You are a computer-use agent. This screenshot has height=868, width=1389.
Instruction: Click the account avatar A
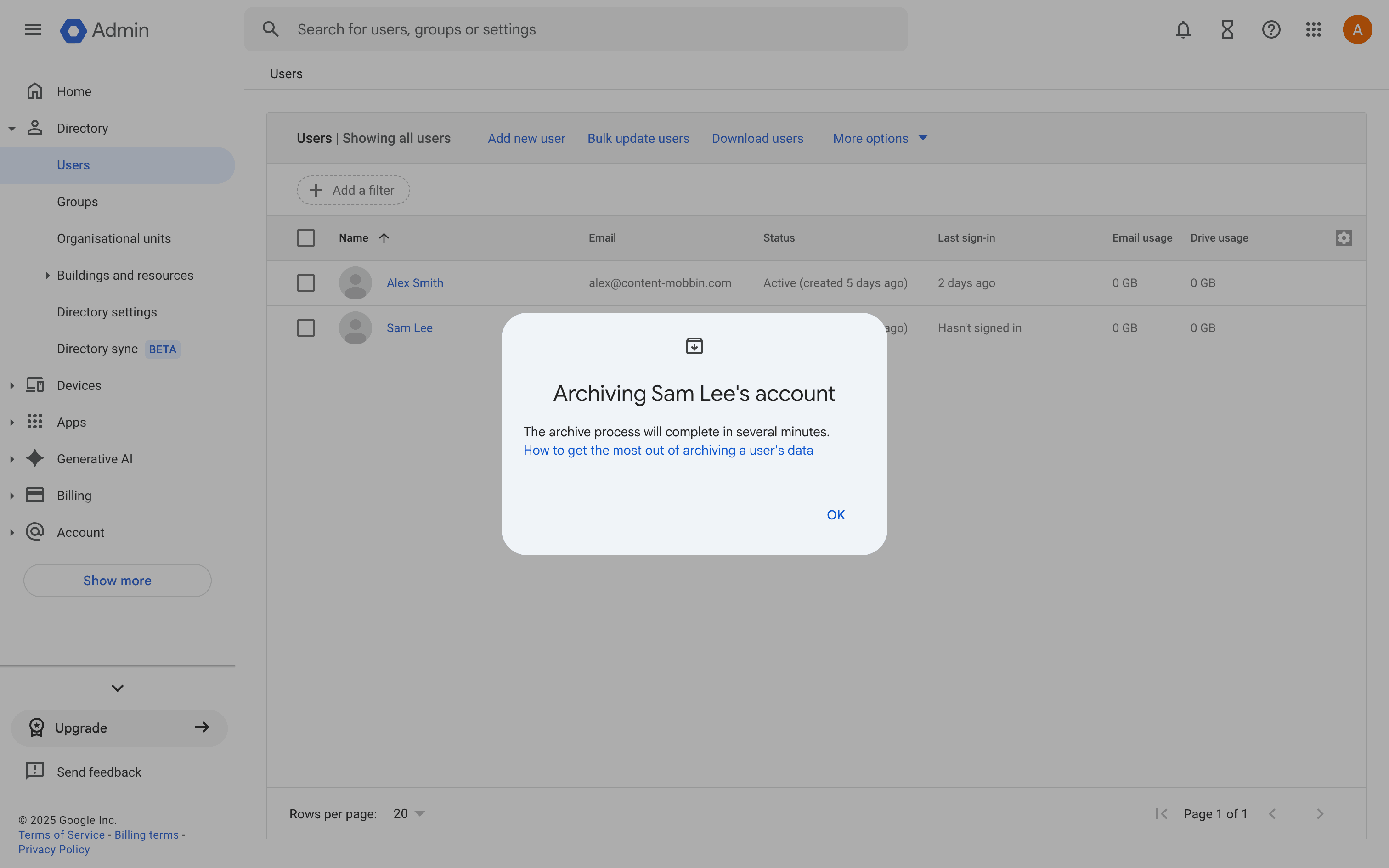(1357, 29)
